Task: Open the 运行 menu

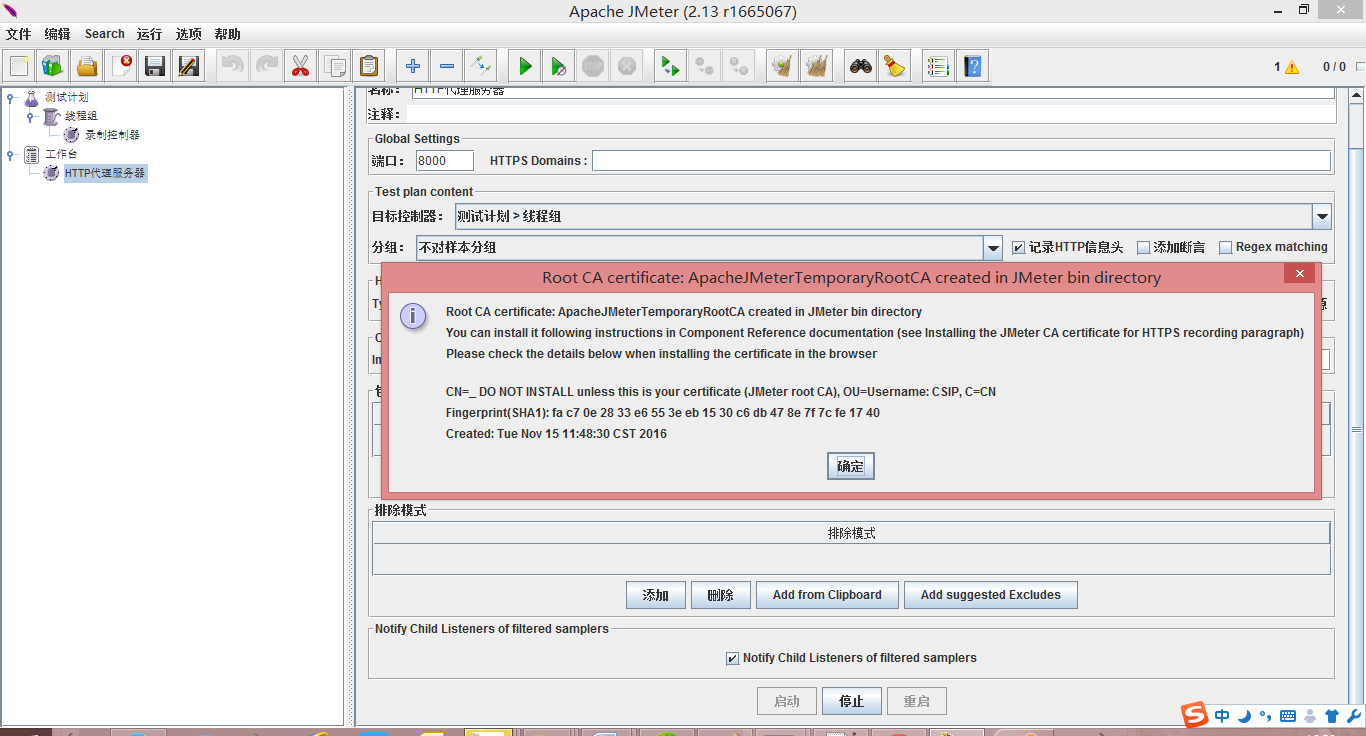Action: pyautogui.click(x=150, y=34)
